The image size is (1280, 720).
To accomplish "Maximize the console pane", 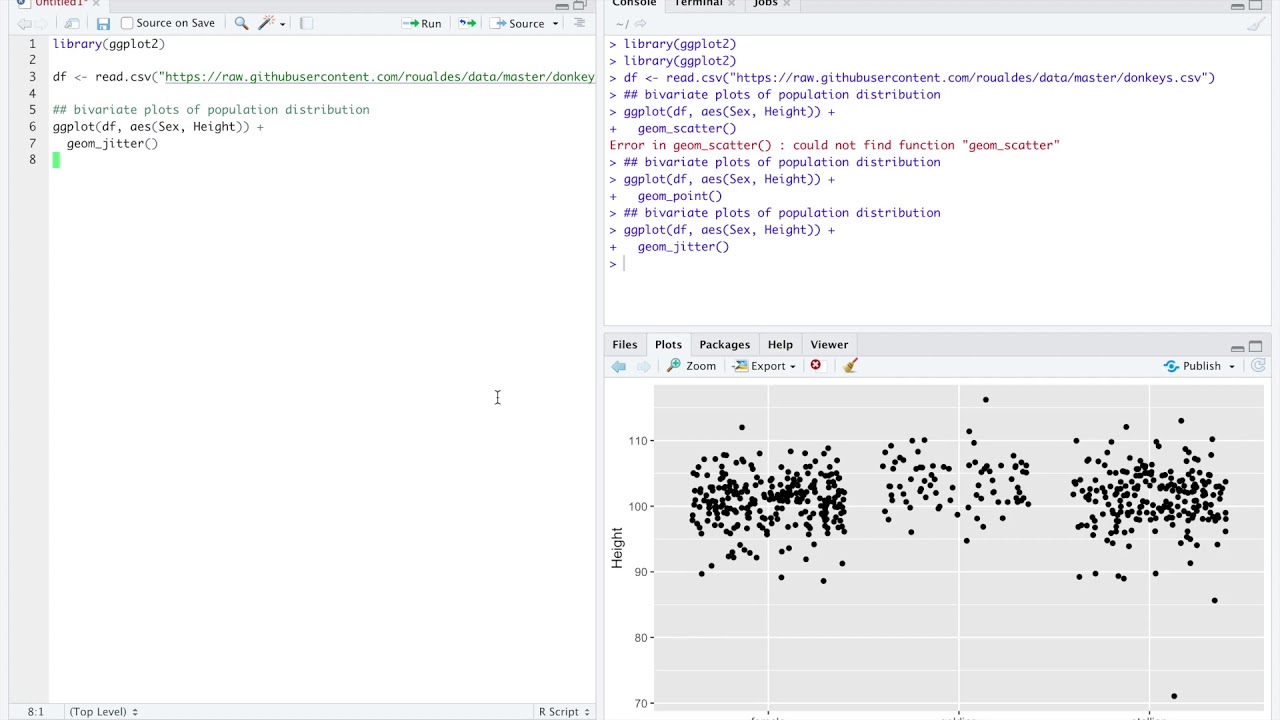I will [x=1256, y=5].
